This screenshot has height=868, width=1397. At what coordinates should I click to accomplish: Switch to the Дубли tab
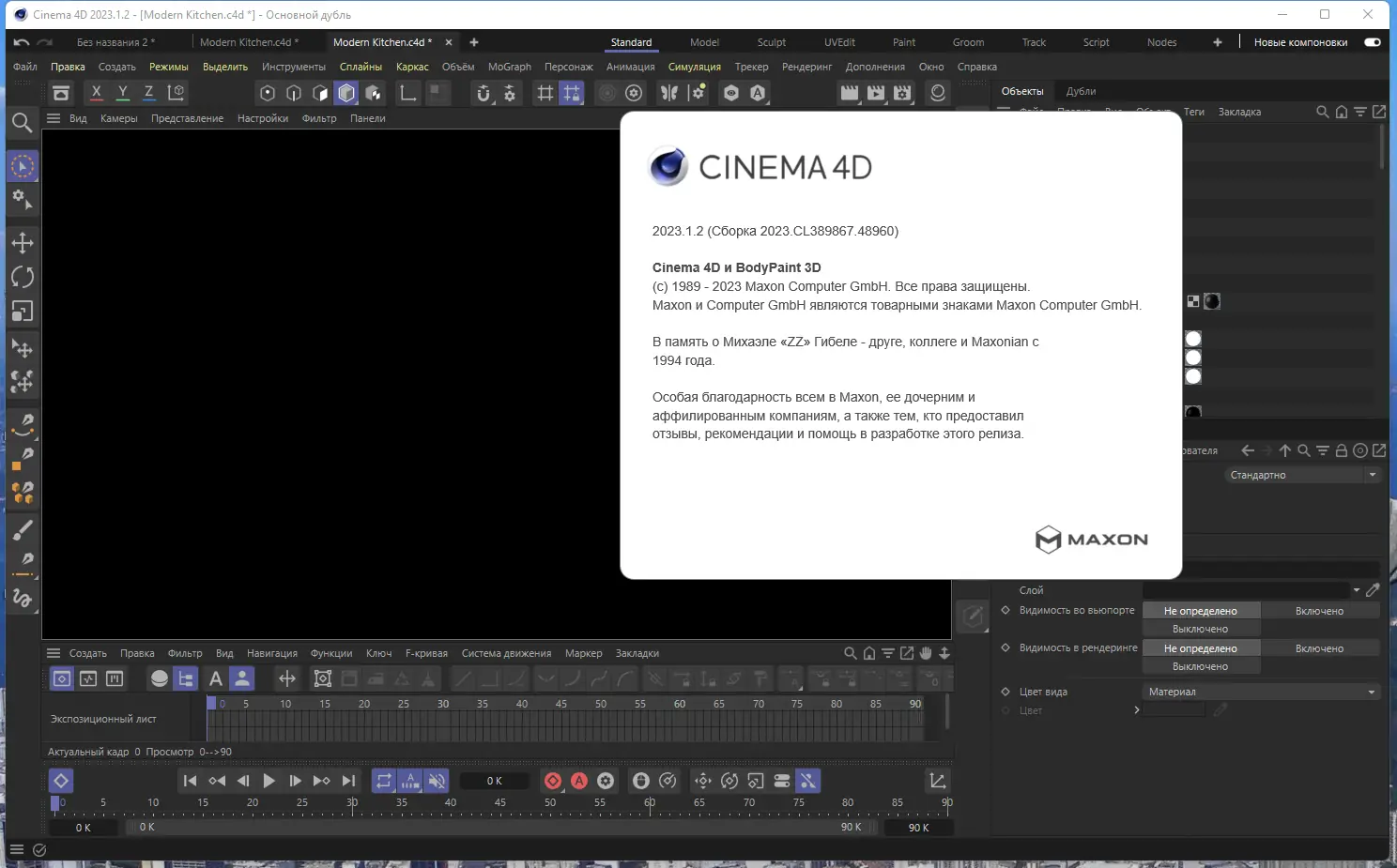1081,91
